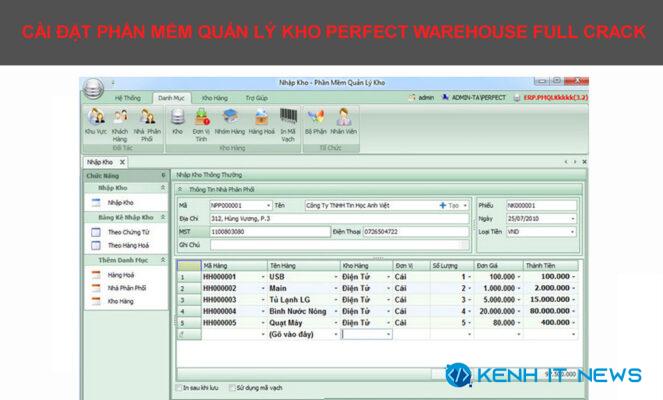
Task: Select cell HH000001
Action: tap(234, 277)
